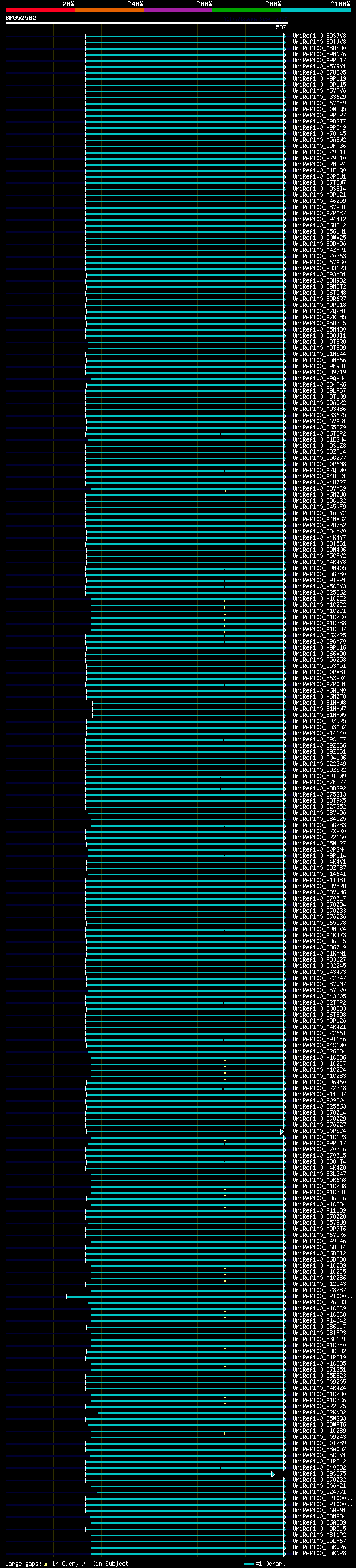356x1568 pixels.
Task: Click the =100char. scale legend
Action: coord(264,1564)
